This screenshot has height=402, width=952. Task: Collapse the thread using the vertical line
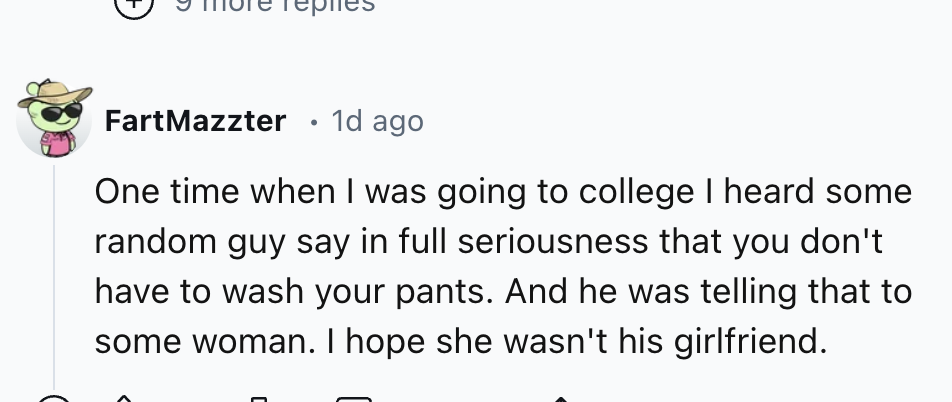(x=54, y=270)
